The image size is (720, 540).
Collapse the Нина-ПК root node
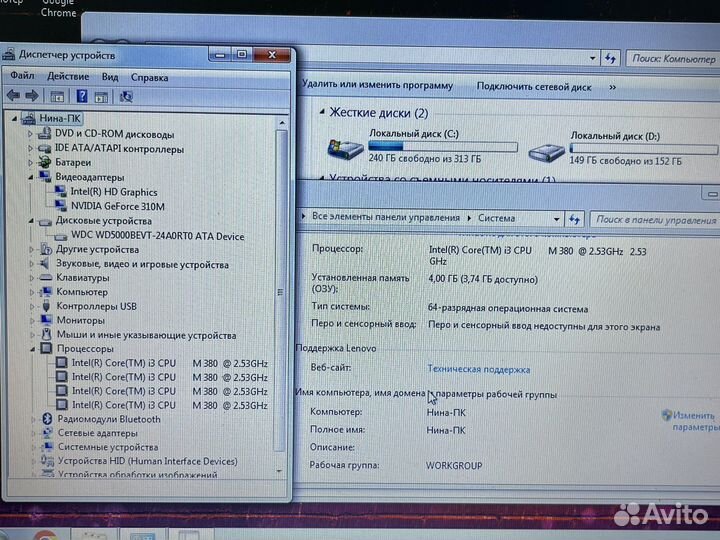click(x=14, y=118)
